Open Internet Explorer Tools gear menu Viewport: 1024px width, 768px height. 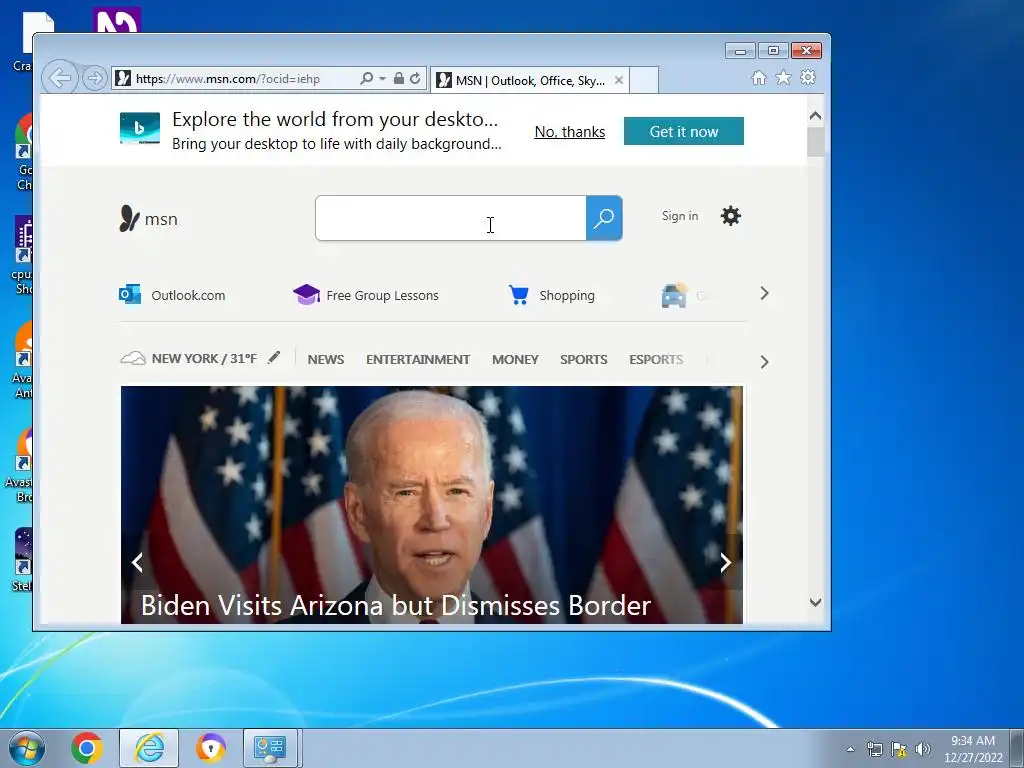[808, 78]
